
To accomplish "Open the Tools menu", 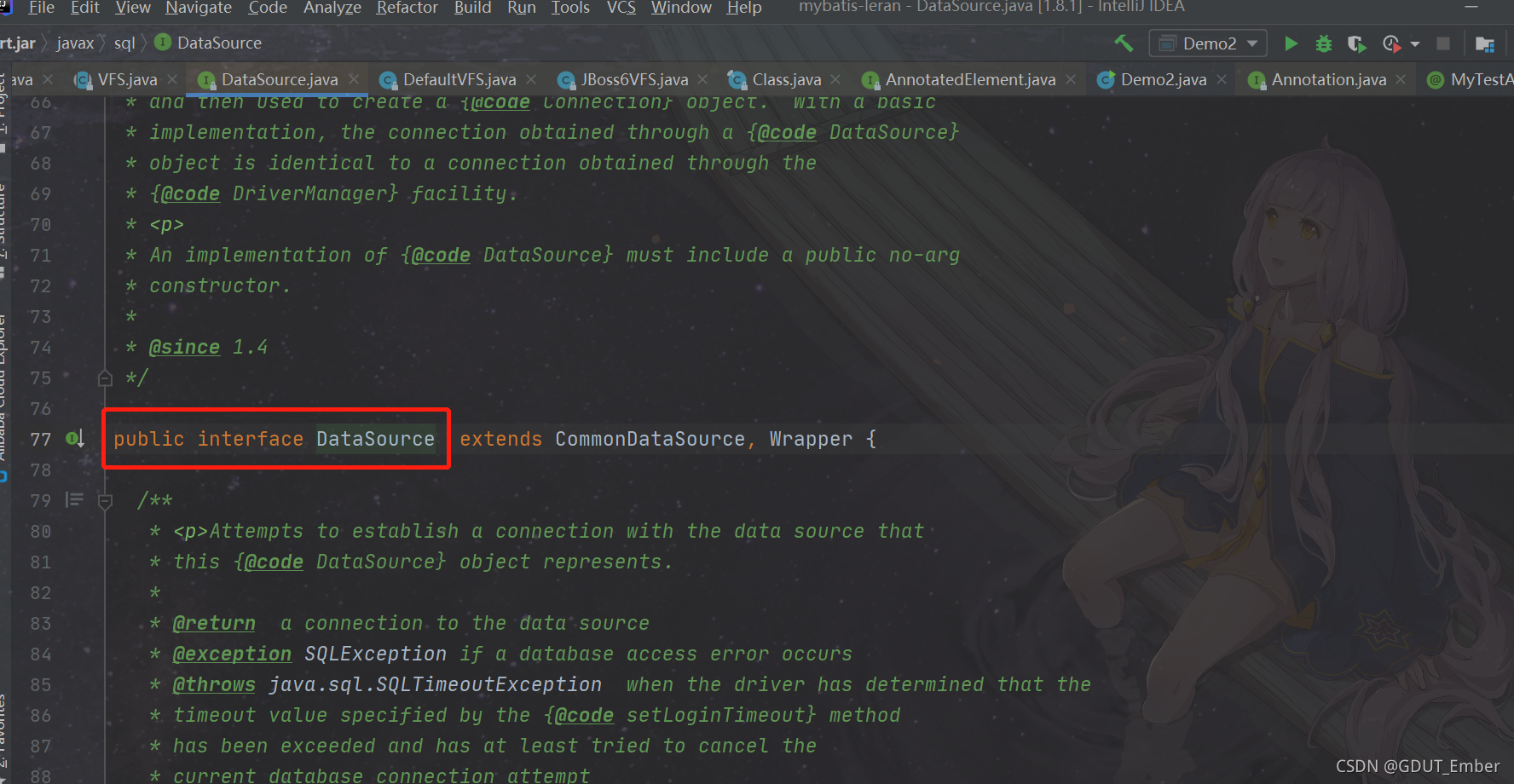I will click(x=570, y=8).
